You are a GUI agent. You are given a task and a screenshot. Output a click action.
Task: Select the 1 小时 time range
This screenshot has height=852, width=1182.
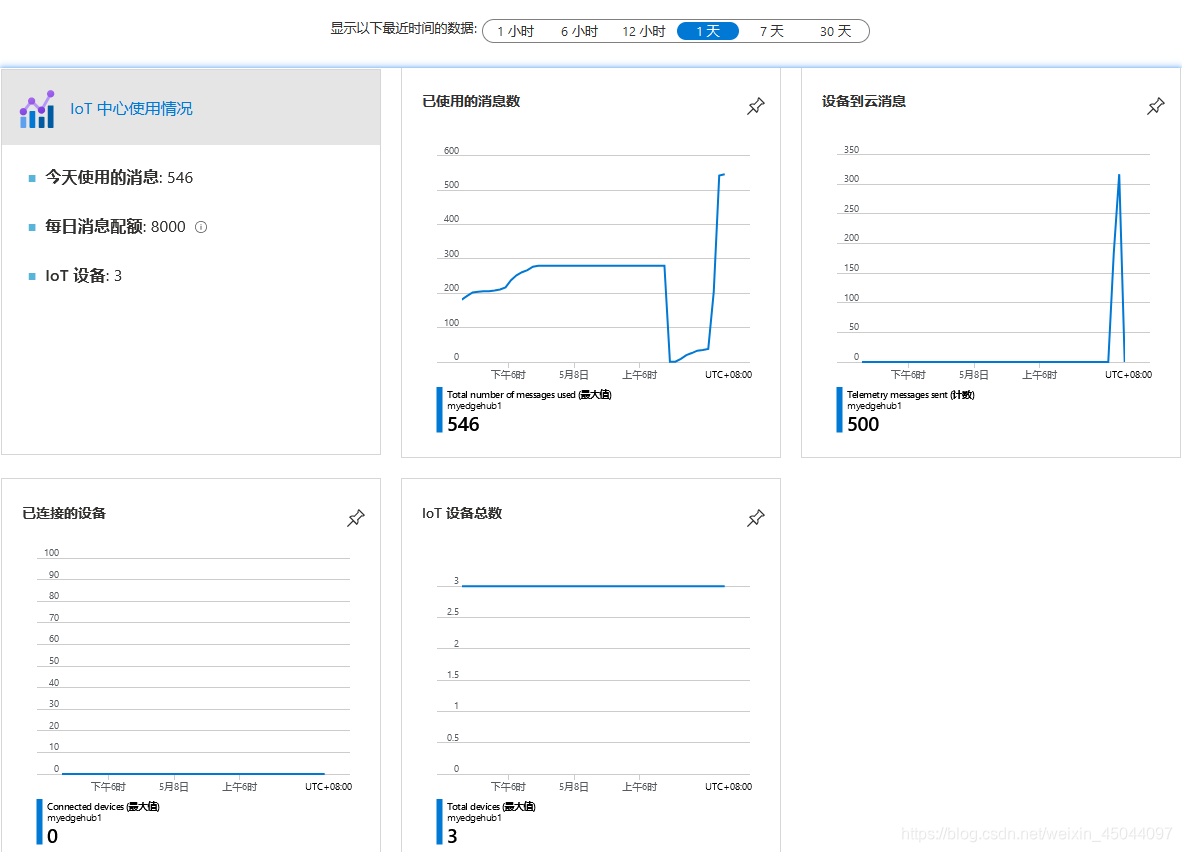(516, 31)
